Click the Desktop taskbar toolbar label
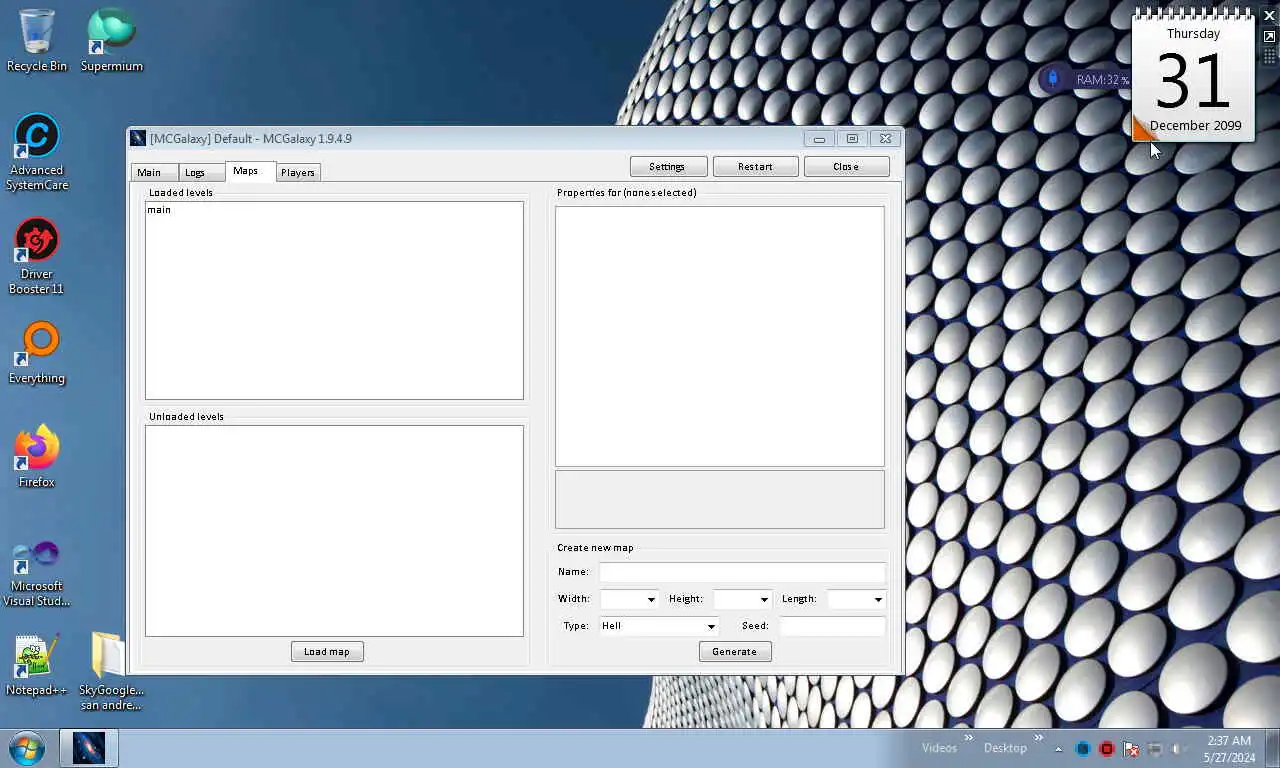Screen dimensions: 1280x768 [x=1005, y=748]
